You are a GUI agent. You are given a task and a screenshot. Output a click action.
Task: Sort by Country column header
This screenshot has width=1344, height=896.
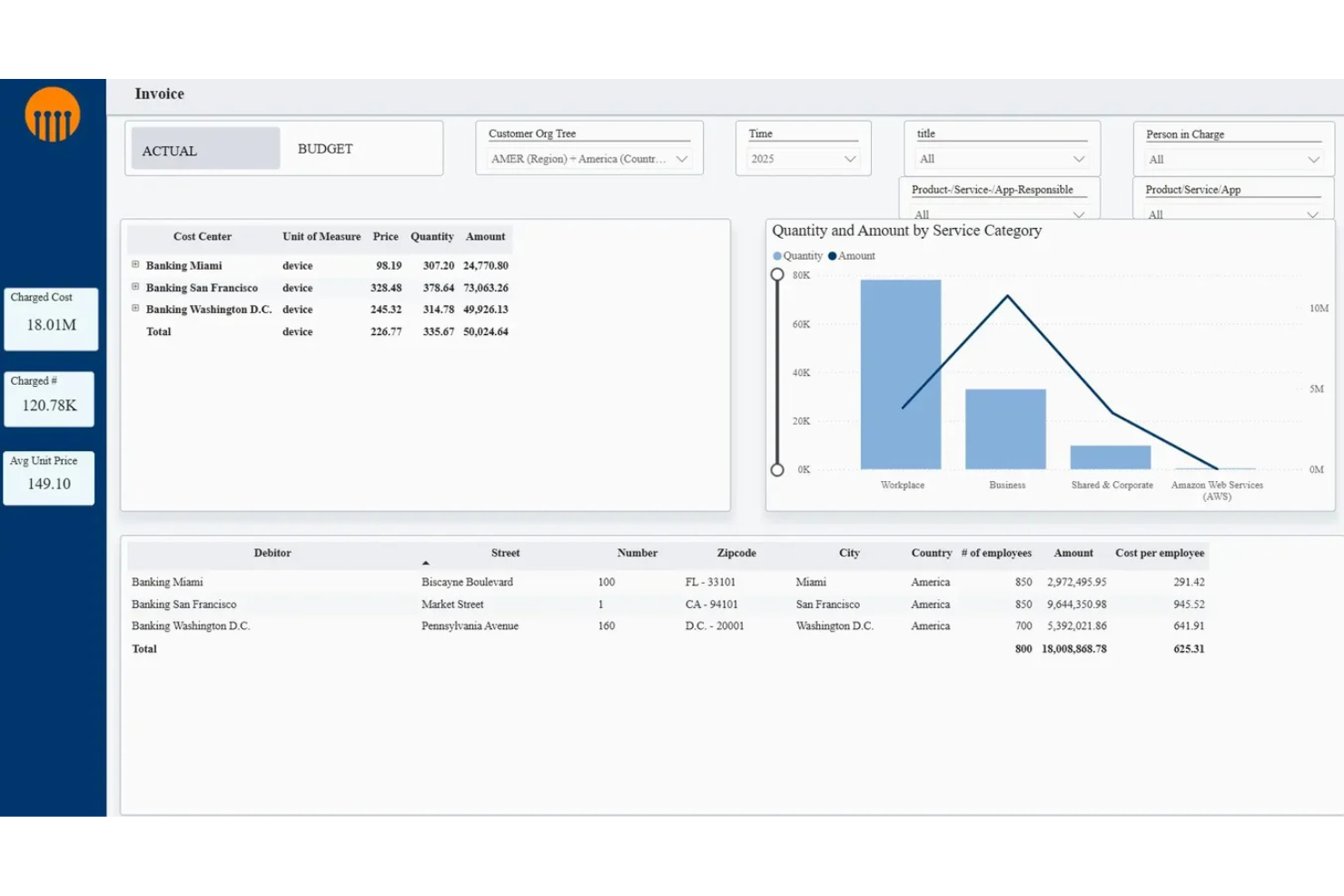click(932, 553)
